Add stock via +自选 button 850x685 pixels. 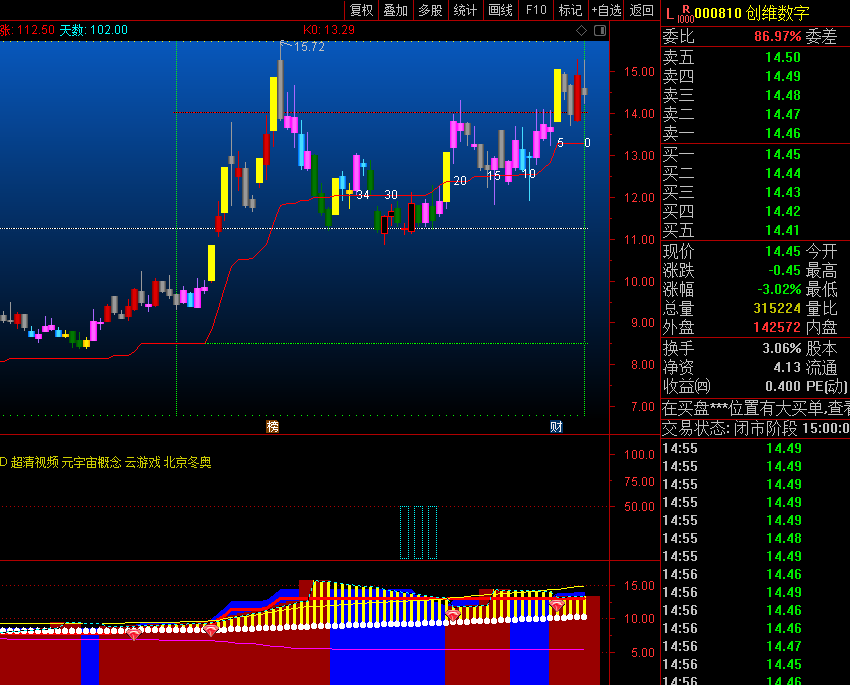coord(606,10)
